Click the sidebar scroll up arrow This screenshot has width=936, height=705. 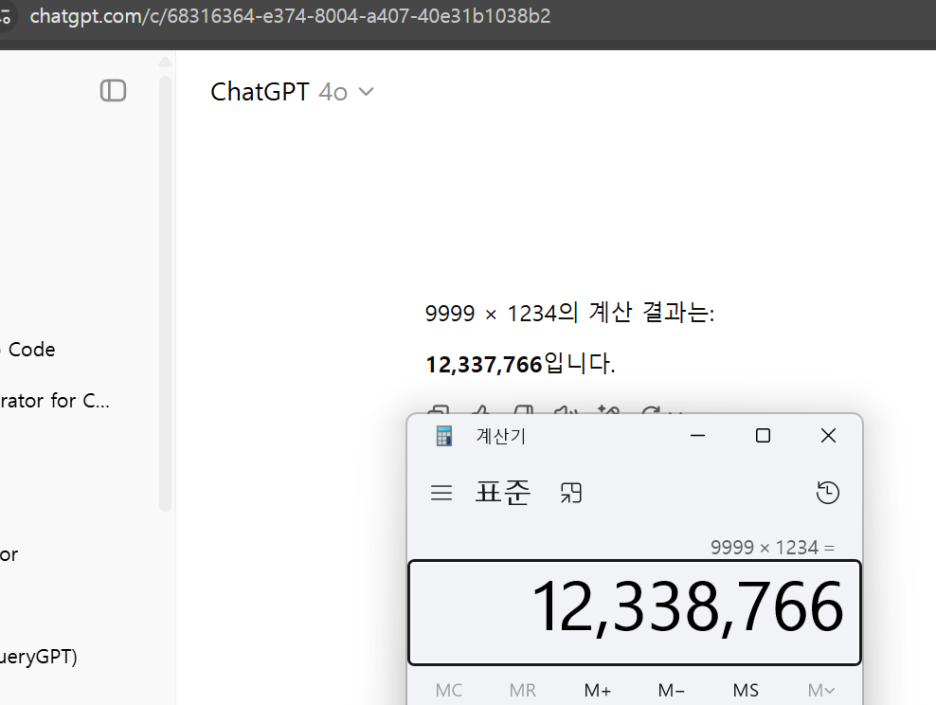pyautogui.click(x=165, y=61)
